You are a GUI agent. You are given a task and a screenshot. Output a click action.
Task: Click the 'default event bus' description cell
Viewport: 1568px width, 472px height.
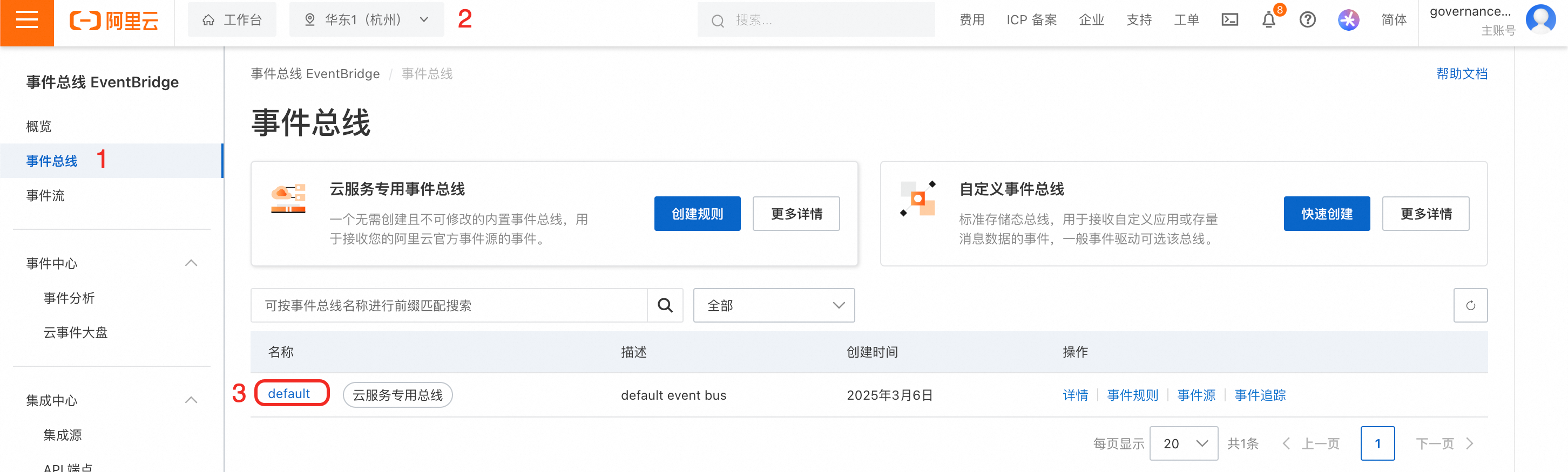tap(673, 395)
